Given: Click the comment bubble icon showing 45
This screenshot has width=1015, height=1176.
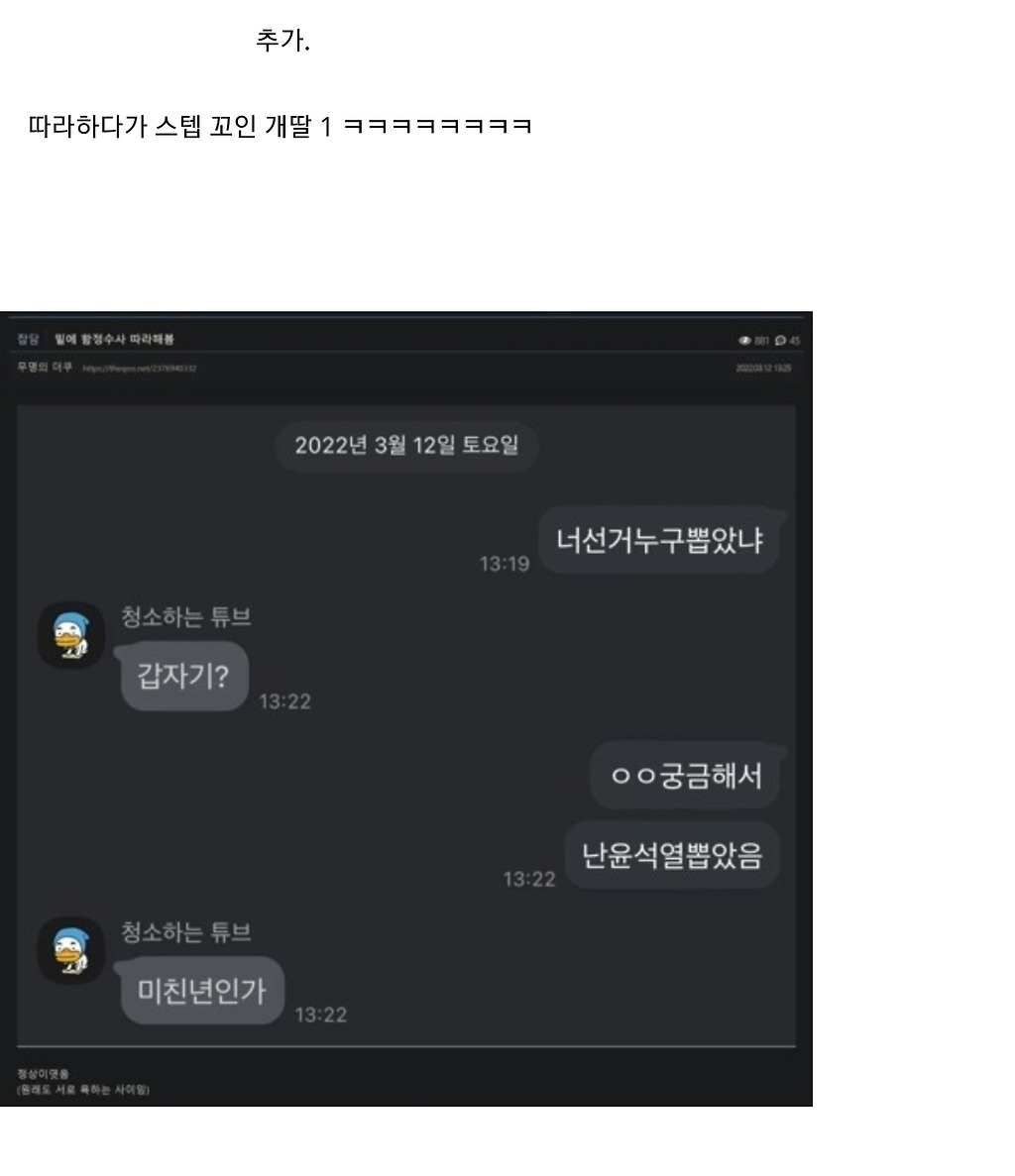Looking at the screenshot, I should (x=780, y=341).
